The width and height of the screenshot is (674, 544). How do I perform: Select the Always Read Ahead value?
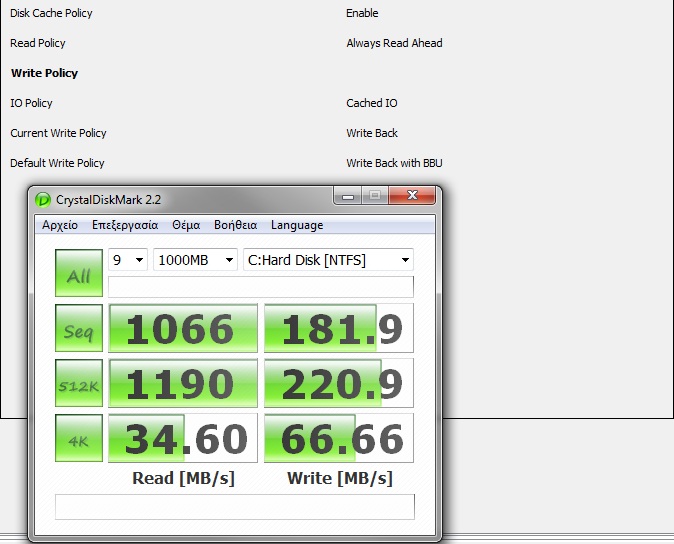[x=394, y=43]
